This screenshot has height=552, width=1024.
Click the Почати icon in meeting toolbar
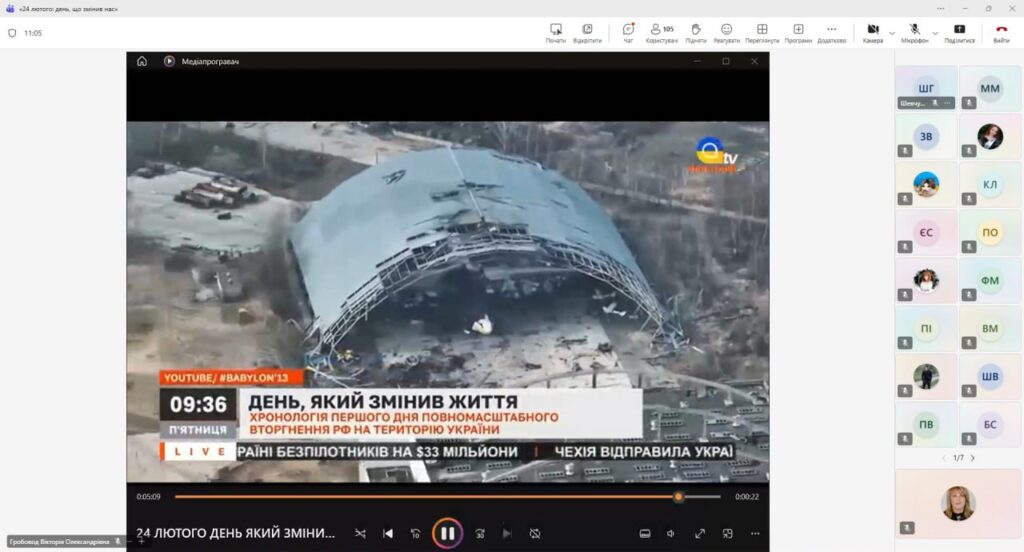point(556,32)
